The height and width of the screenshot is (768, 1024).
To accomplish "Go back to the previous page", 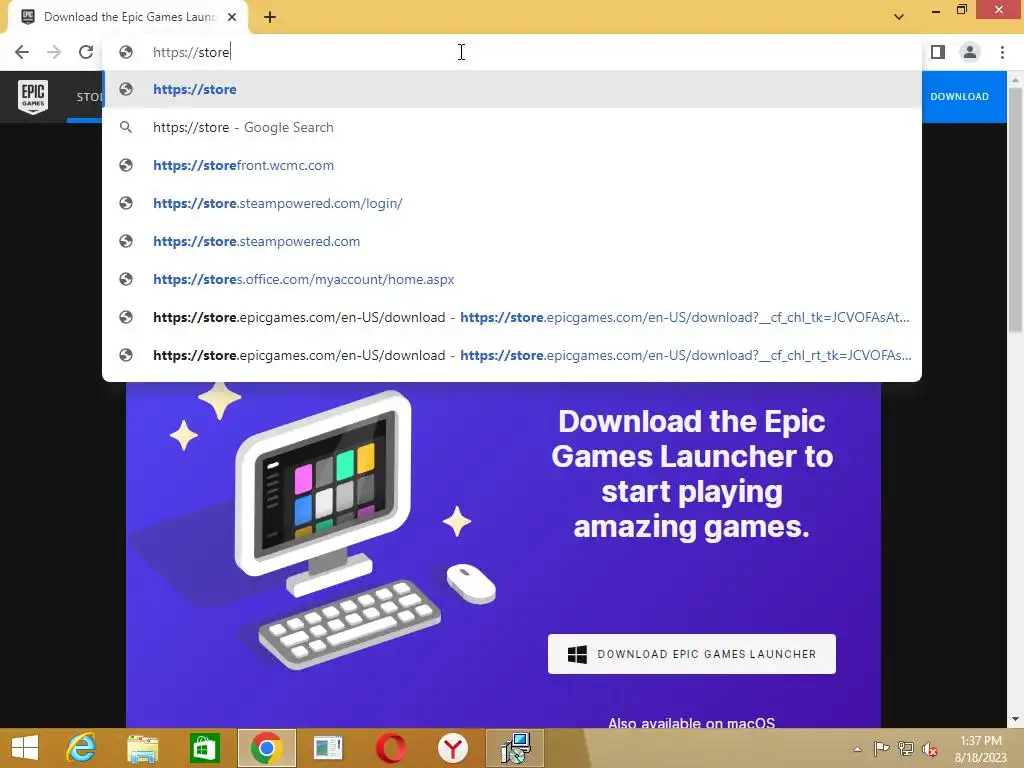I will (22, 52).
